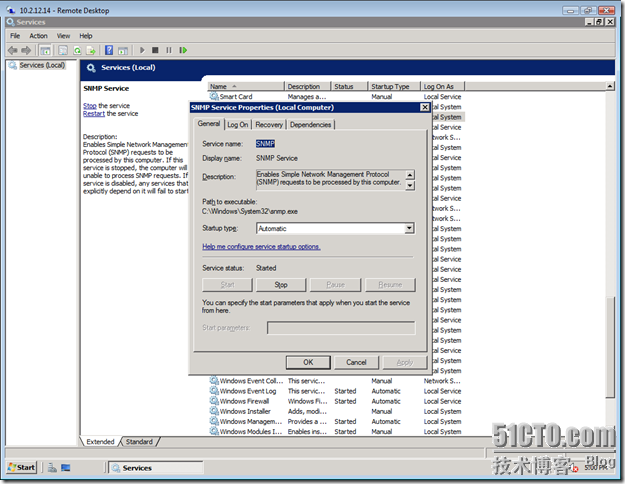Viewport: 625px width, 484px height.
Task: Click the Cancel button
Action: pos(356,362)
